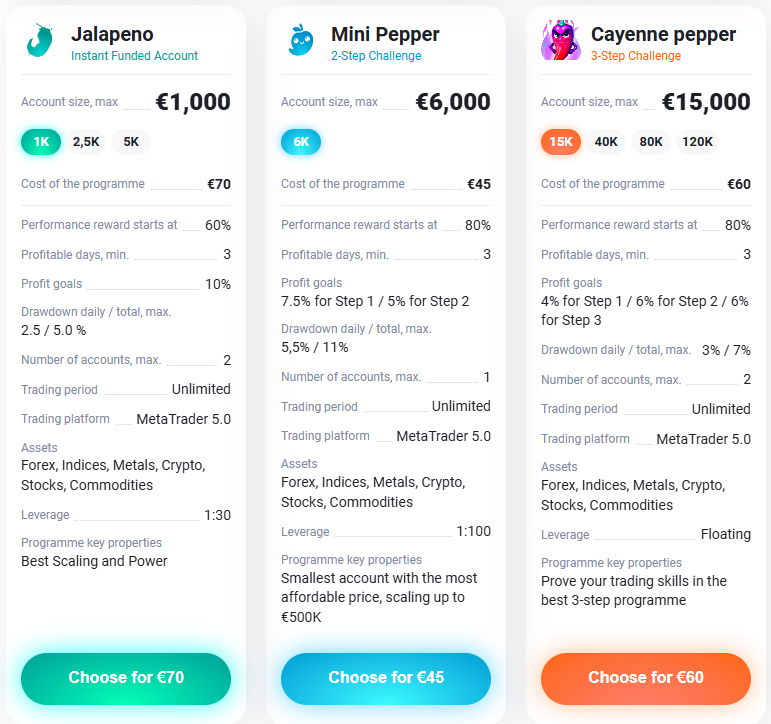
Task: Click the Cayenne pepper plan title
Action: click(x=663, y=34)
